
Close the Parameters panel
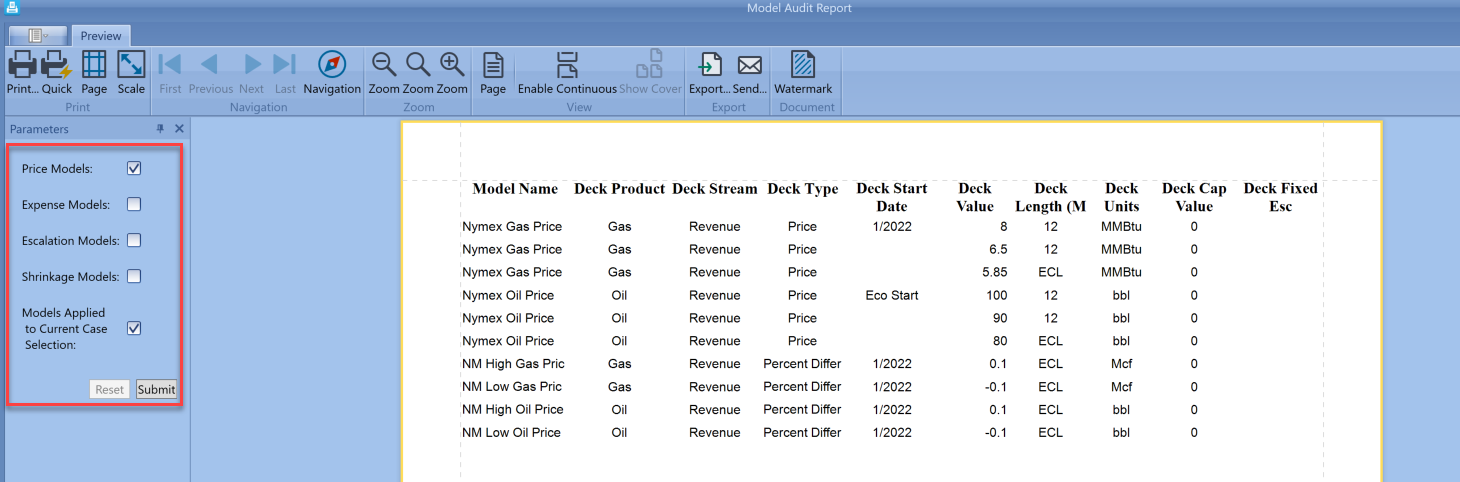(179, 129)
